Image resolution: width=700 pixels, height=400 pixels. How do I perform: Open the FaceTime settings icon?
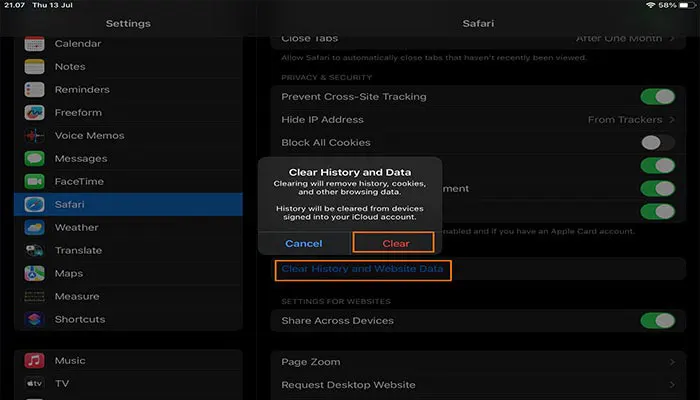(35, 182)
